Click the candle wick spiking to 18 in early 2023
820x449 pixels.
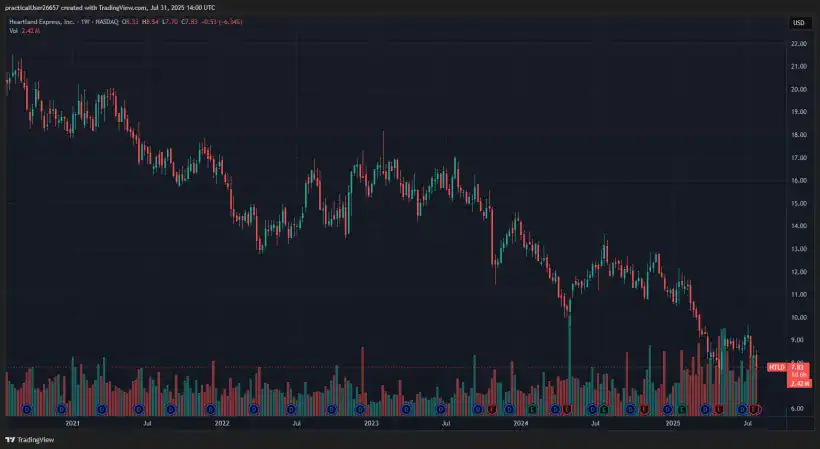point(383,135)
